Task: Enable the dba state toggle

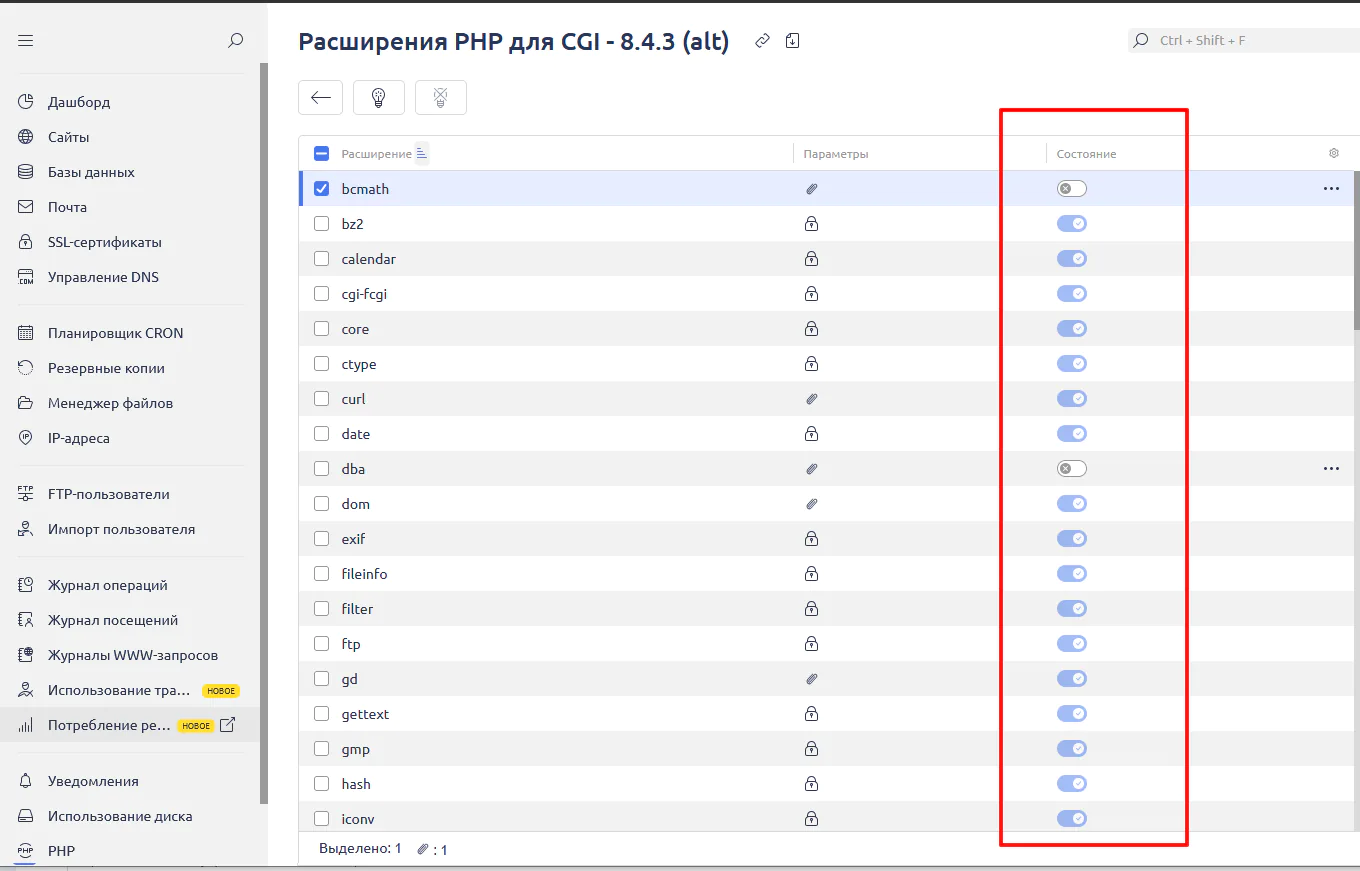Action: coord(1072,469)
